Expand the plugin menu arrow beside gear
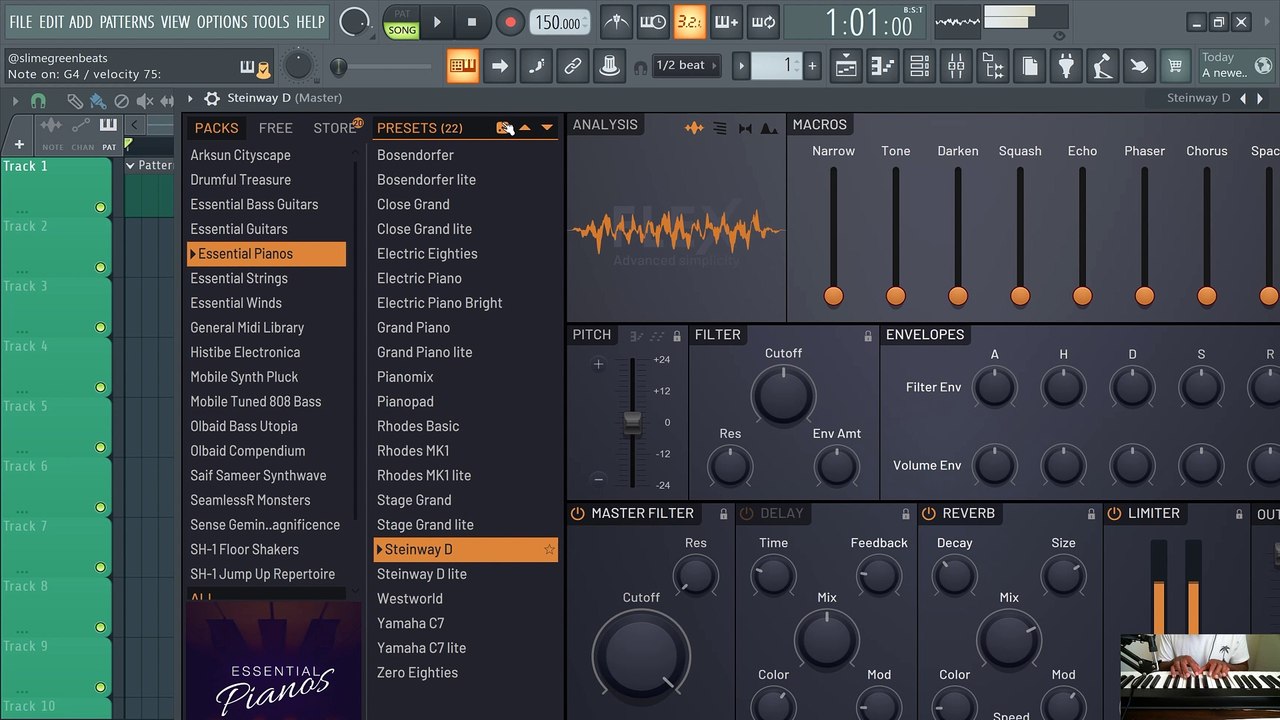Image resolution: width=1280 pixels, height=720 pixels. pyautogui.click(x=190, y=98)
